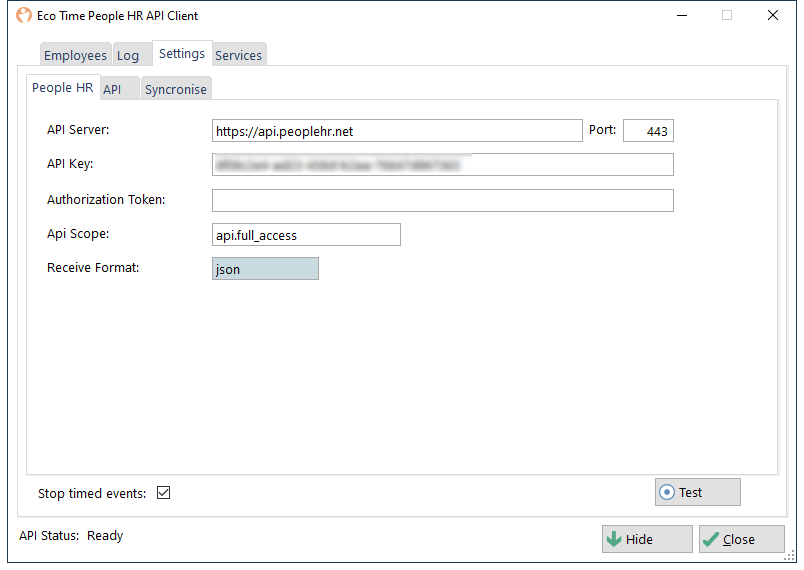
Task: Click the green arrow icon on Hide
Action: click(614, 539)
